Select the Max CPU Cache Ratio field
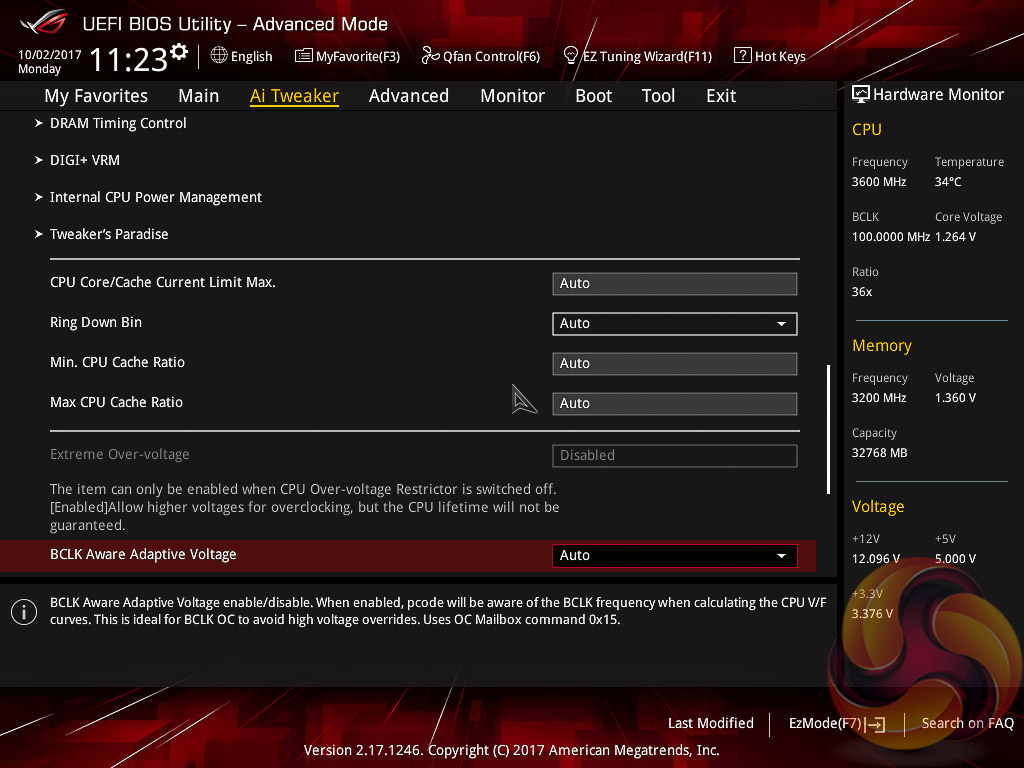The image size is (1024, 768). click(x=674, y=403)
